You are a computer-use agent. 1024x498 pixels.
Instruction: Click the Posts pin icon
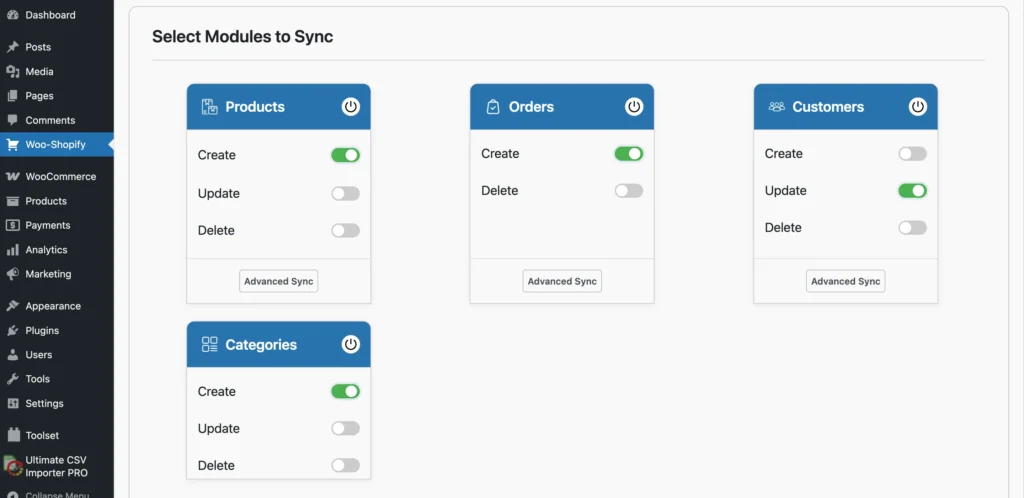coord(12,47)
